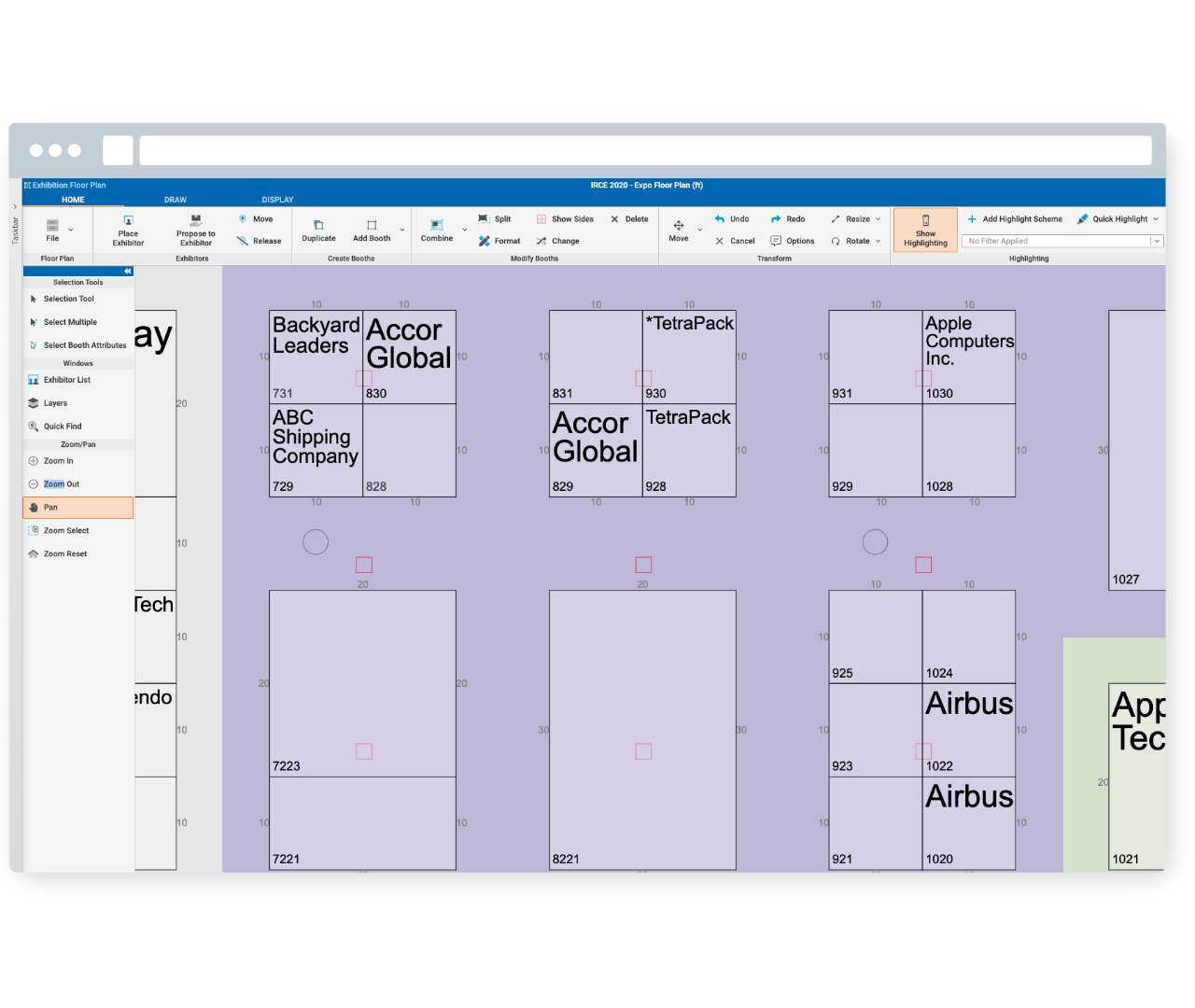Screen dimensions: 1195x1008
Task: Switch to the DRAW ribbon tab
Action: point(176,200)
